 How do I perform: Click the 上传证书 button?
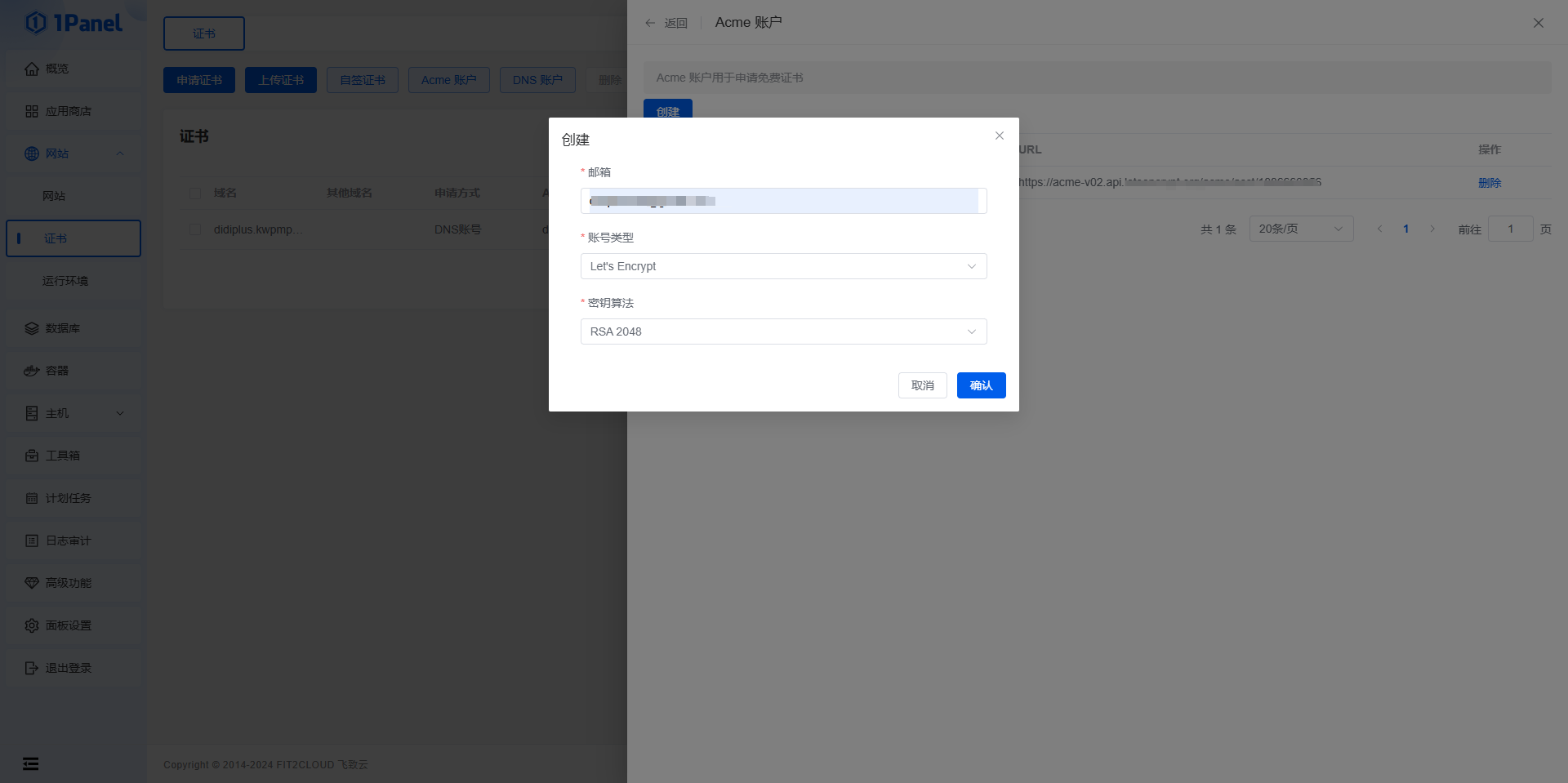tap(281, 80)
